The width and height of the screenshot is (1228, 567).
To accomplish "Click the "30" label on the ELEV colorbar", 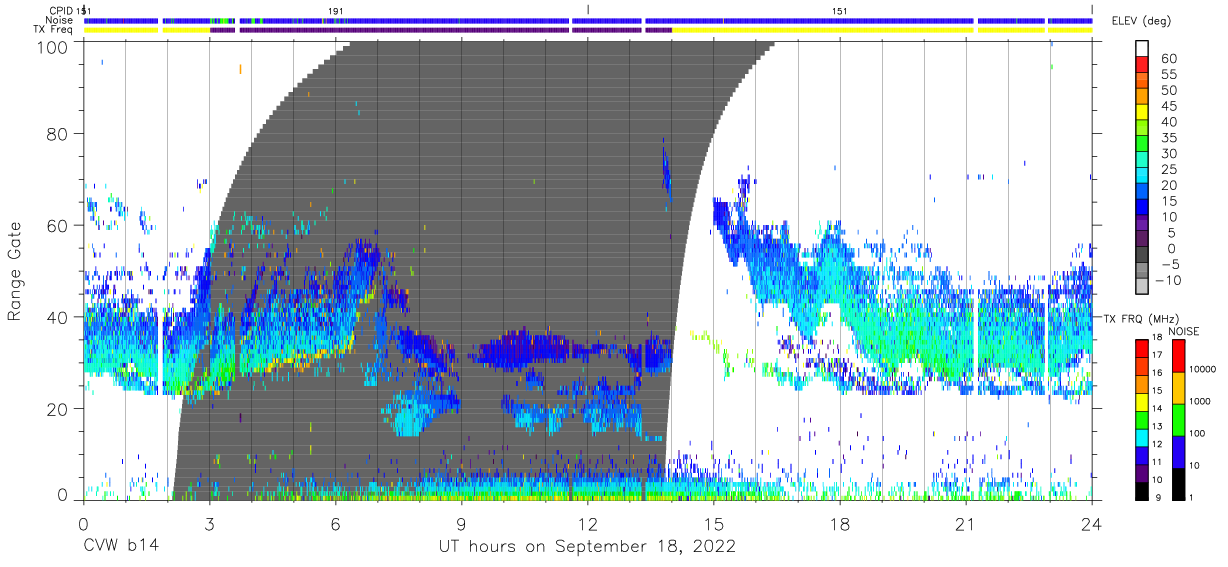I will click(x=1168, y=154).
